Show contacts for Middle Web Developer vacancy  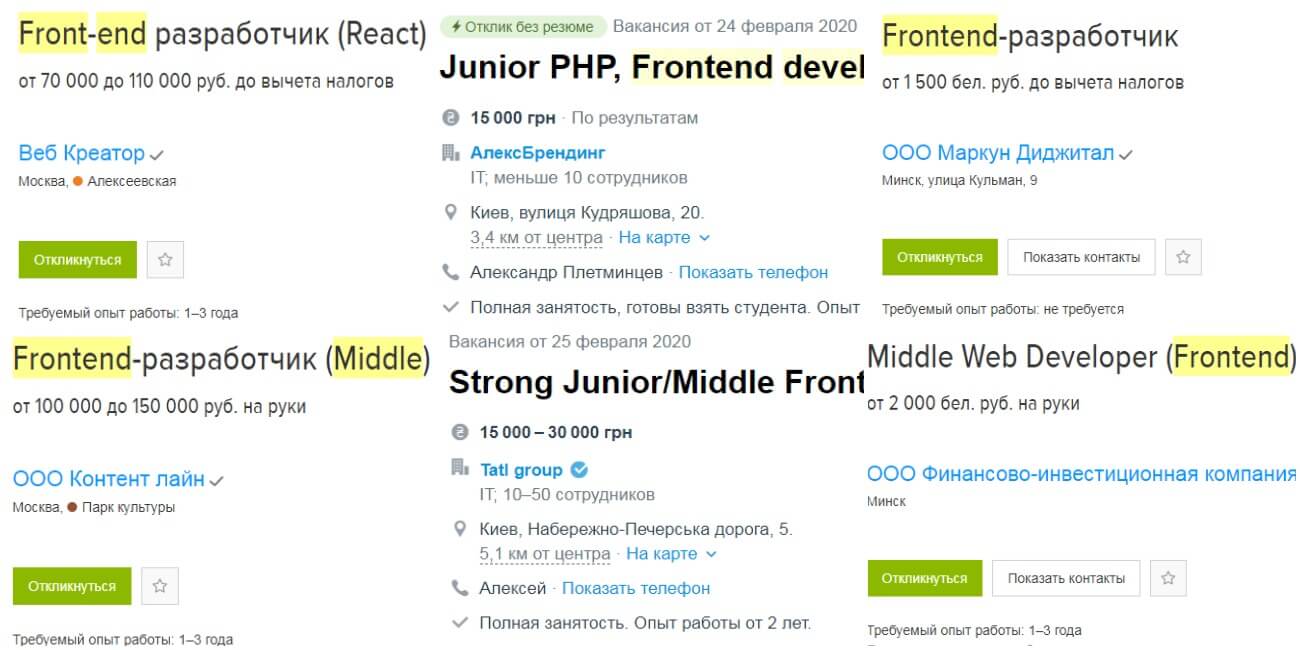[1066, 578]
